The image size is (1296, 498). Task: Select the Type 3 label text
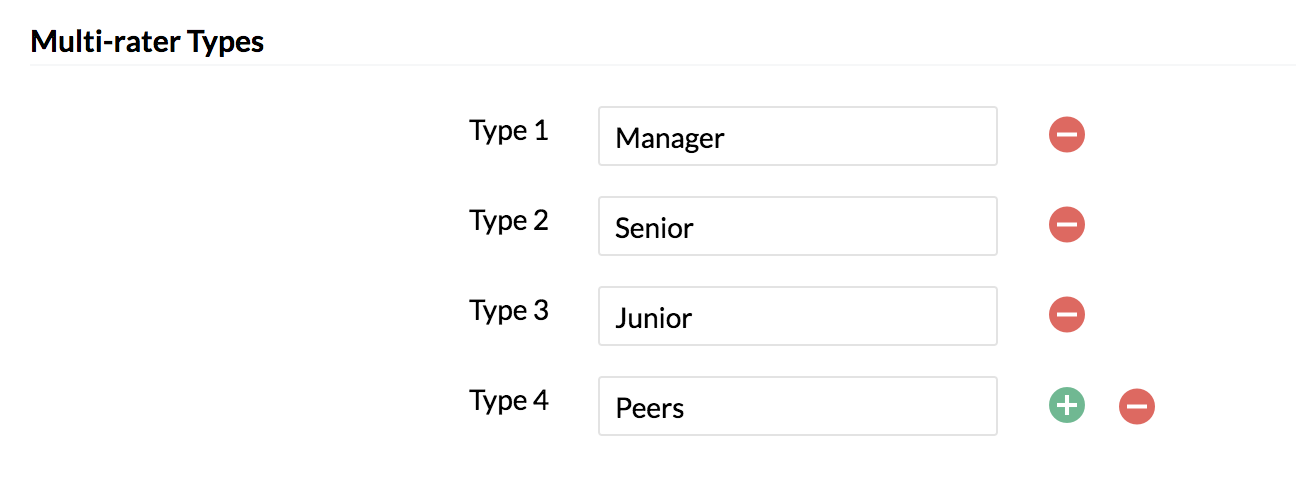coord(509,311)
